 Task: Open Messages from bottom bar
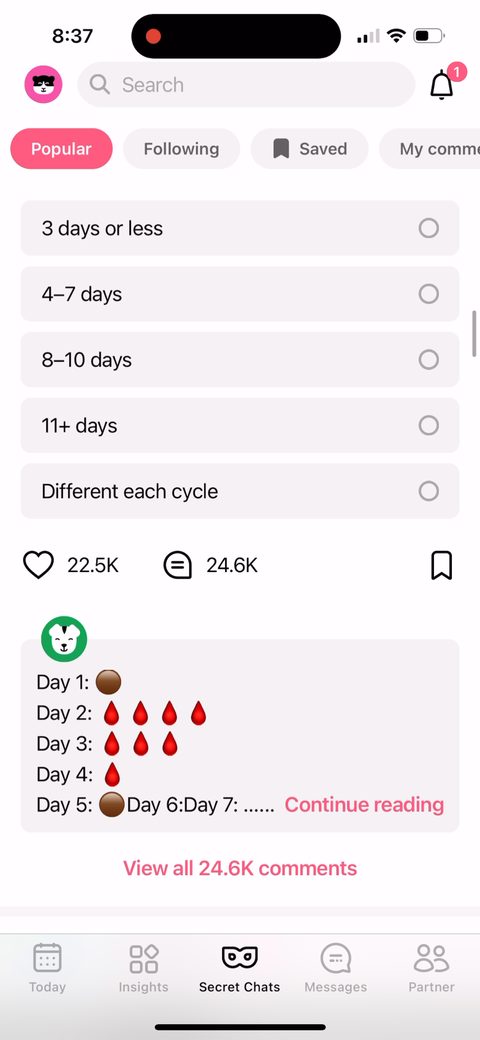tap(335, 967)
